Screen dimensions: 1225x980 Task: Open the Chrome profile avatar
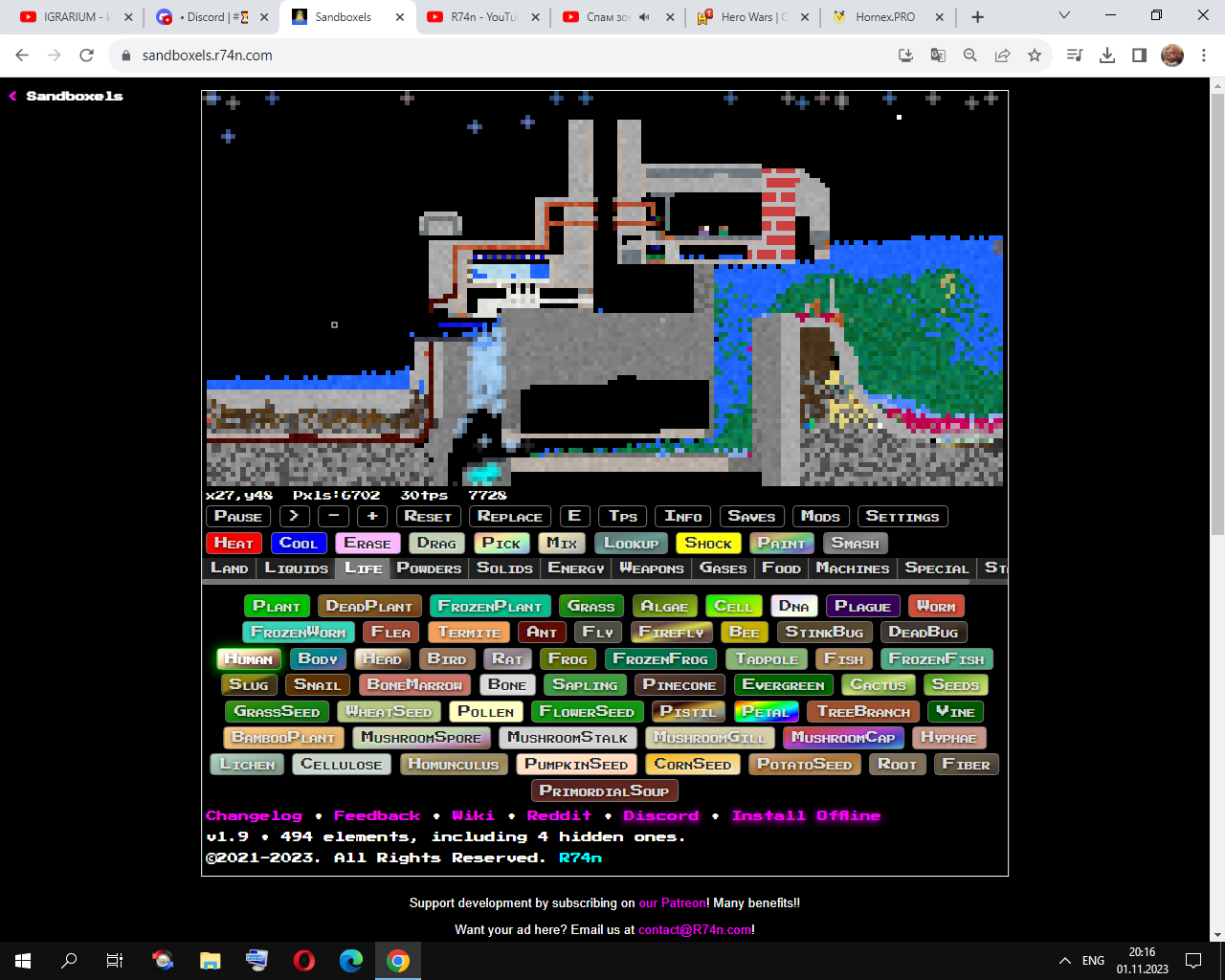click(x=1172, y=56)
